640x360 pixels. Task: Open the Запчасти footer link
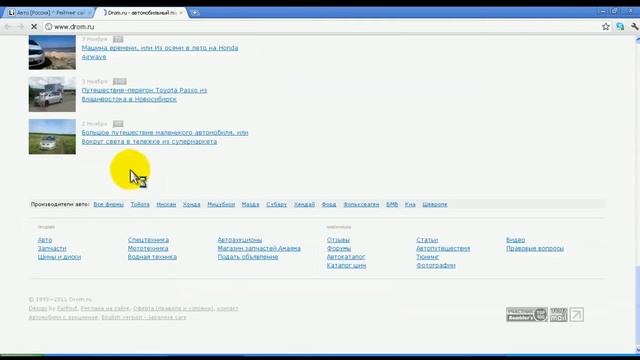pos(52,248)
